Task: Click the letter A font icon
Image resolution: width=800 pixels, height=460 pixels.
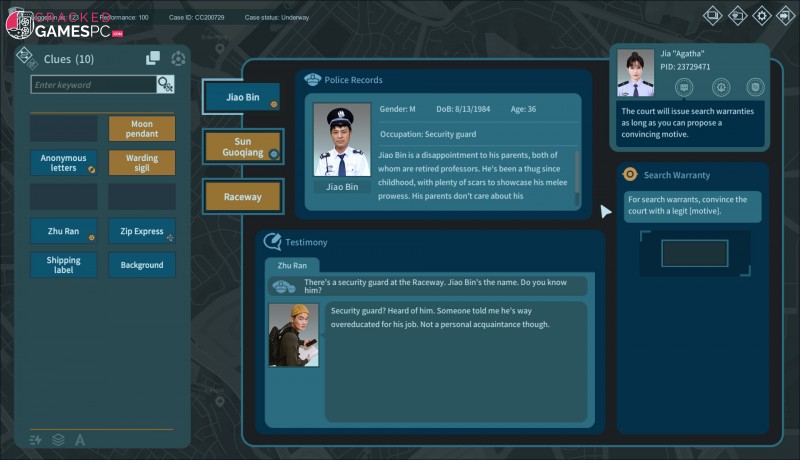Action: pos(80,440)
